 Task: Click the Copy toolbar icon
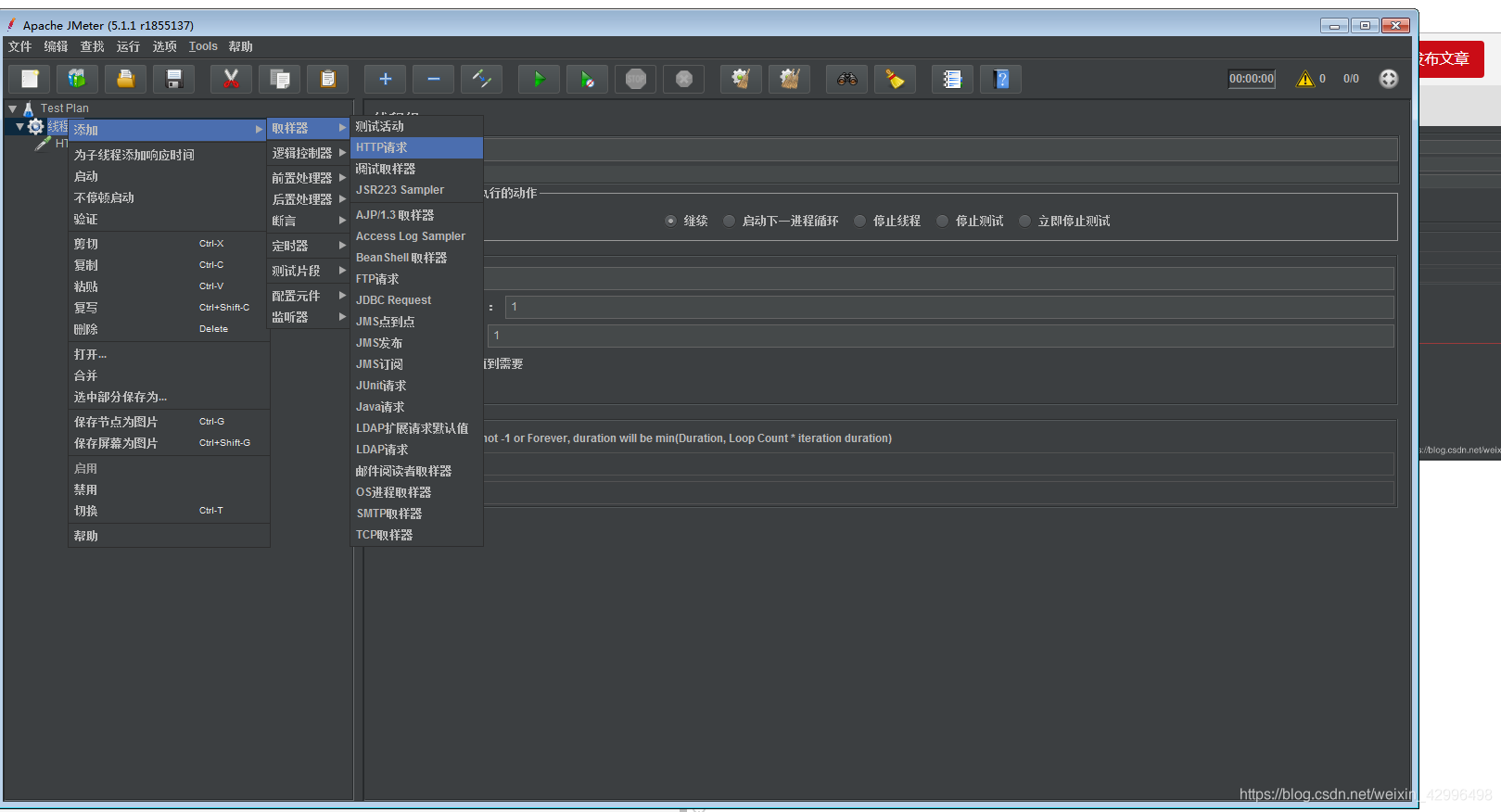[x=280, y=79]
